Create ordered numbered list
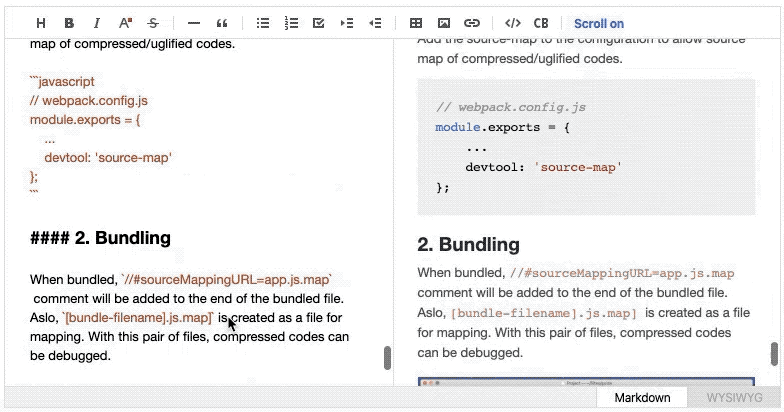 [290, 23]
